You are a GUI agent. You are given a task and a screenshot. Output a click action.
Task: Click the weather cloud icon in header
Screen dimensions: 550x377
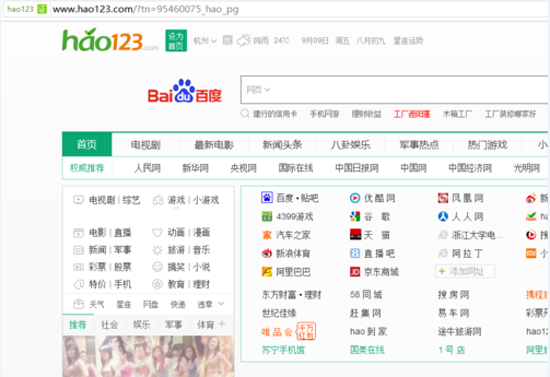tap(244, 41)
